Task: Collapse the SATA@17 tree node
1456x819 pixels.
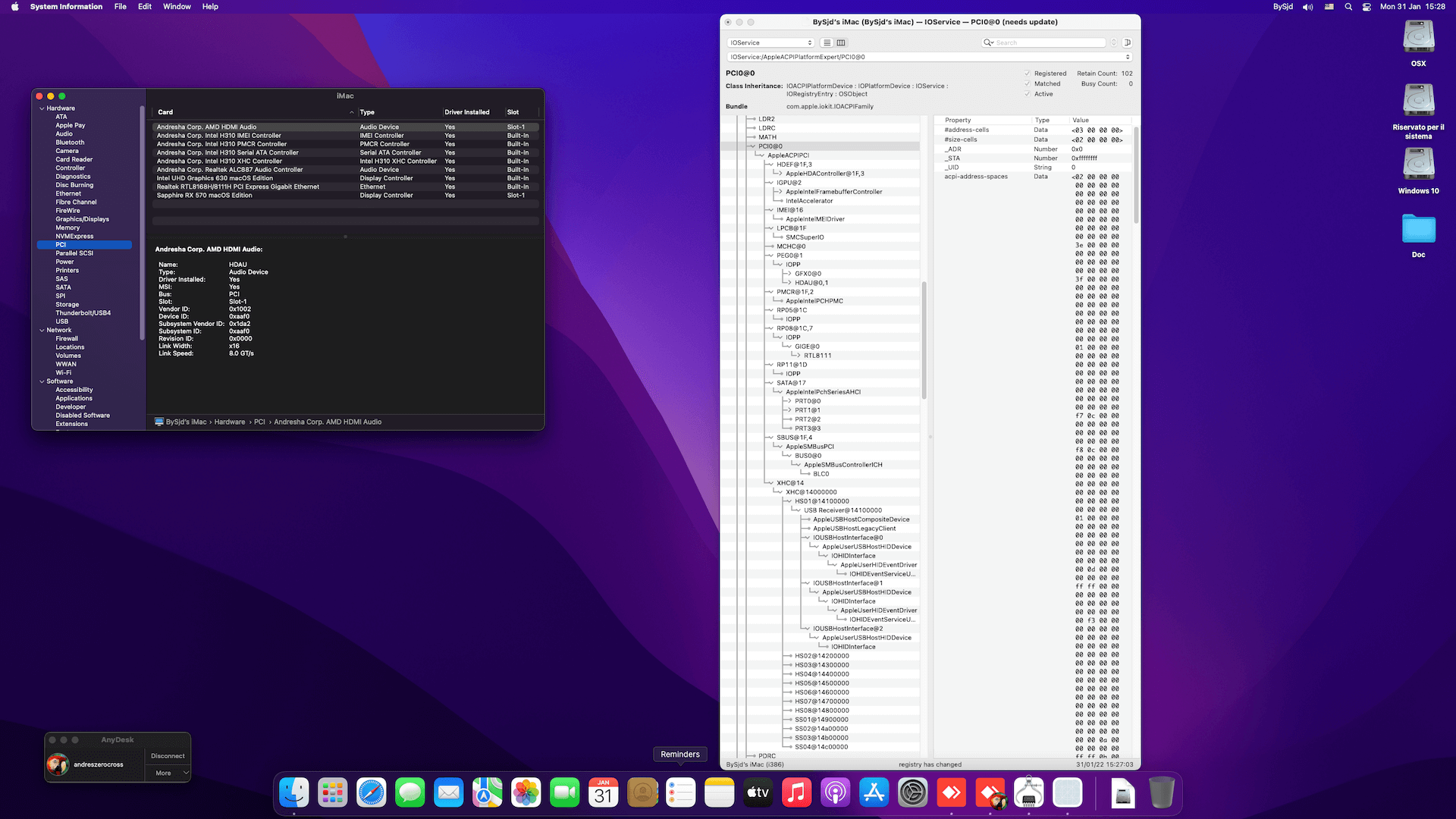Action: 770,383
